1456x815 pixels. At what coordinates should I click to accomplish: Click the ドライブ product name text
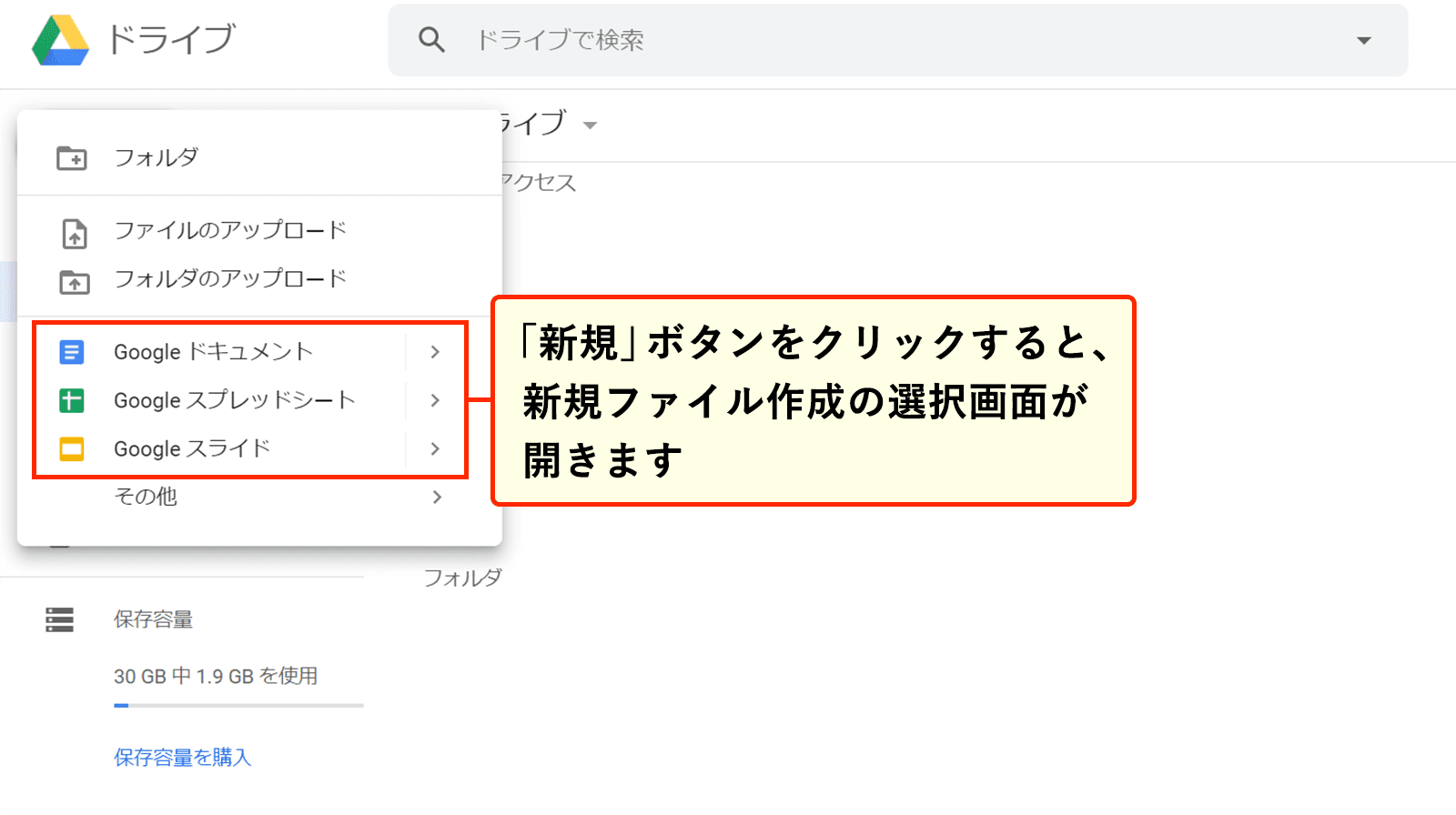[x=171, y=39]
